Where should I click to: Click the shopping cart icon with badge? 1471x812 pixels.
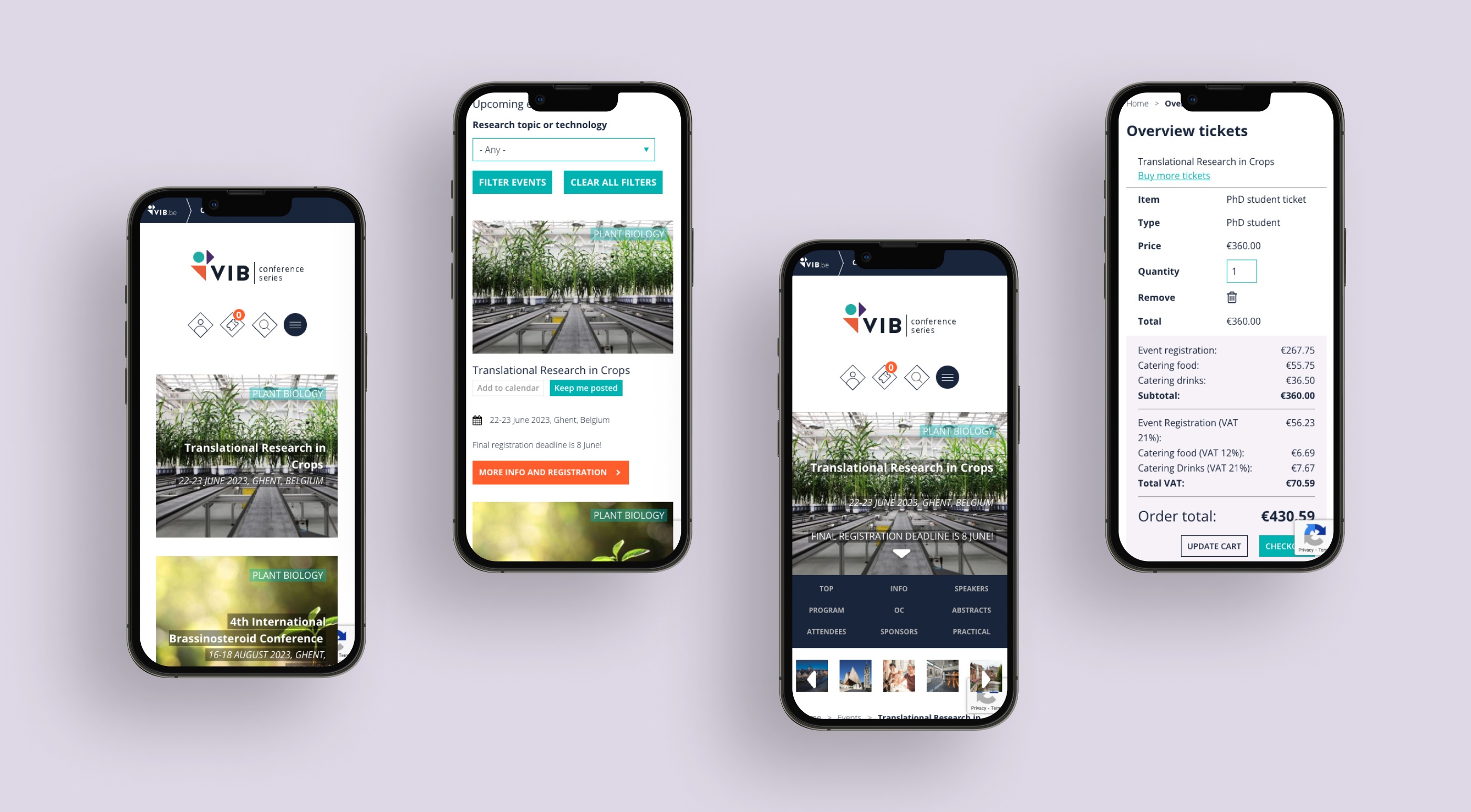point(233,324)
